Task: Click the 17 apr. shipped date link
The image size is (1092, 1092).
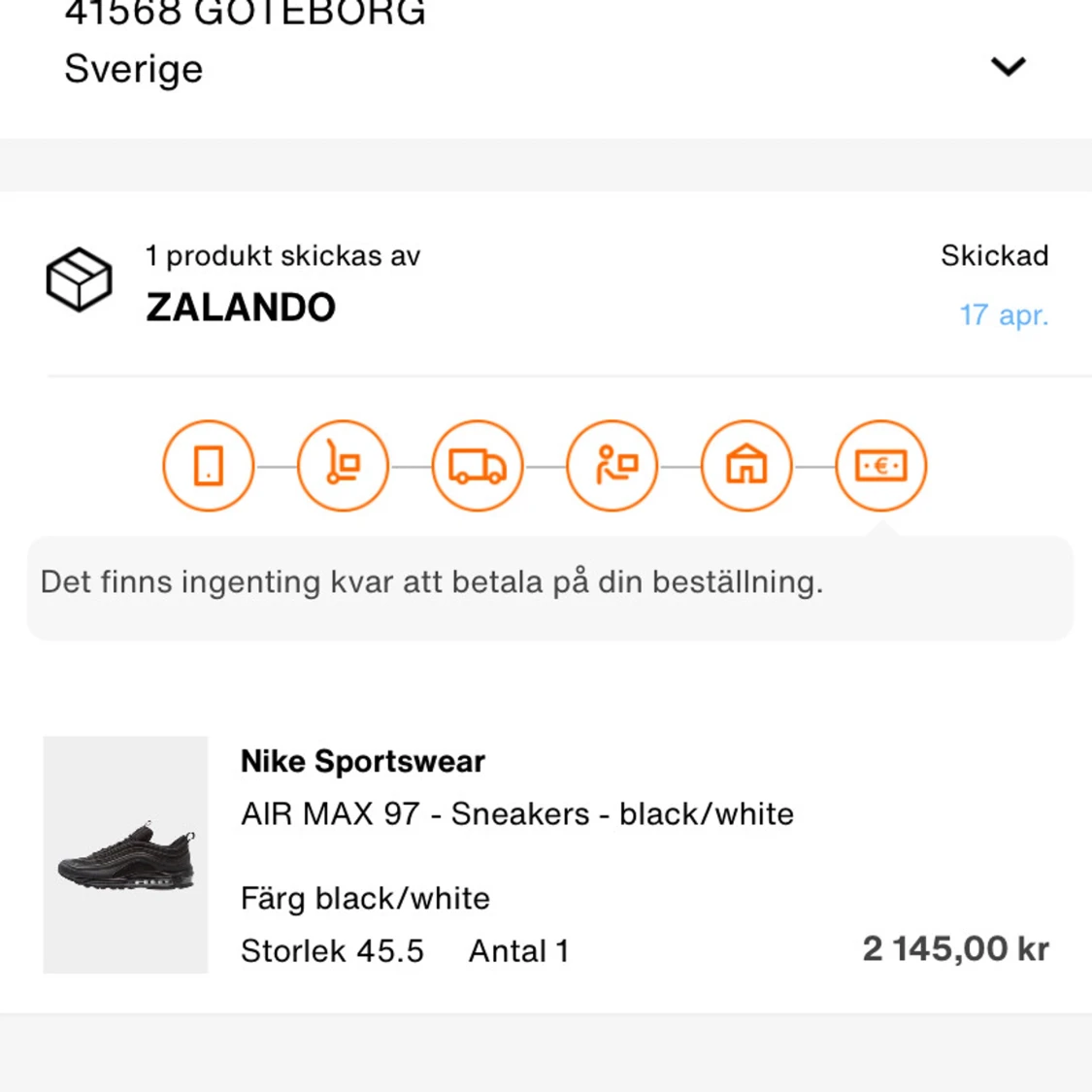Action: click(x=1004, y=315)
